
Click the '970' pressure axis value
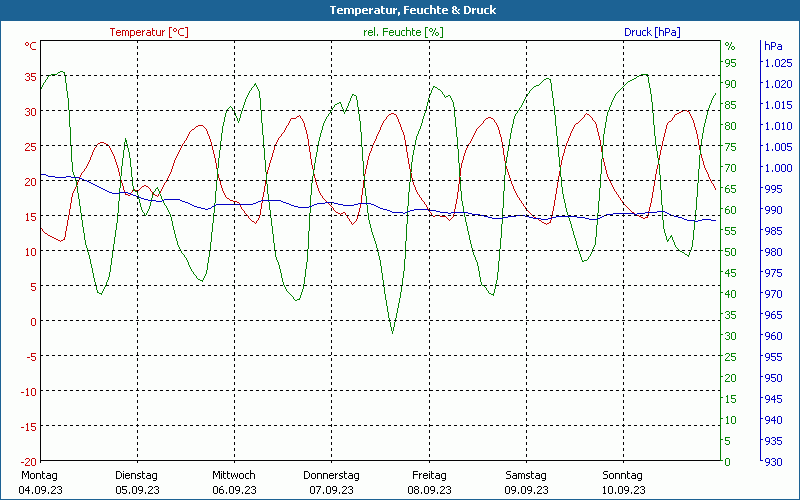pos(773,294)
